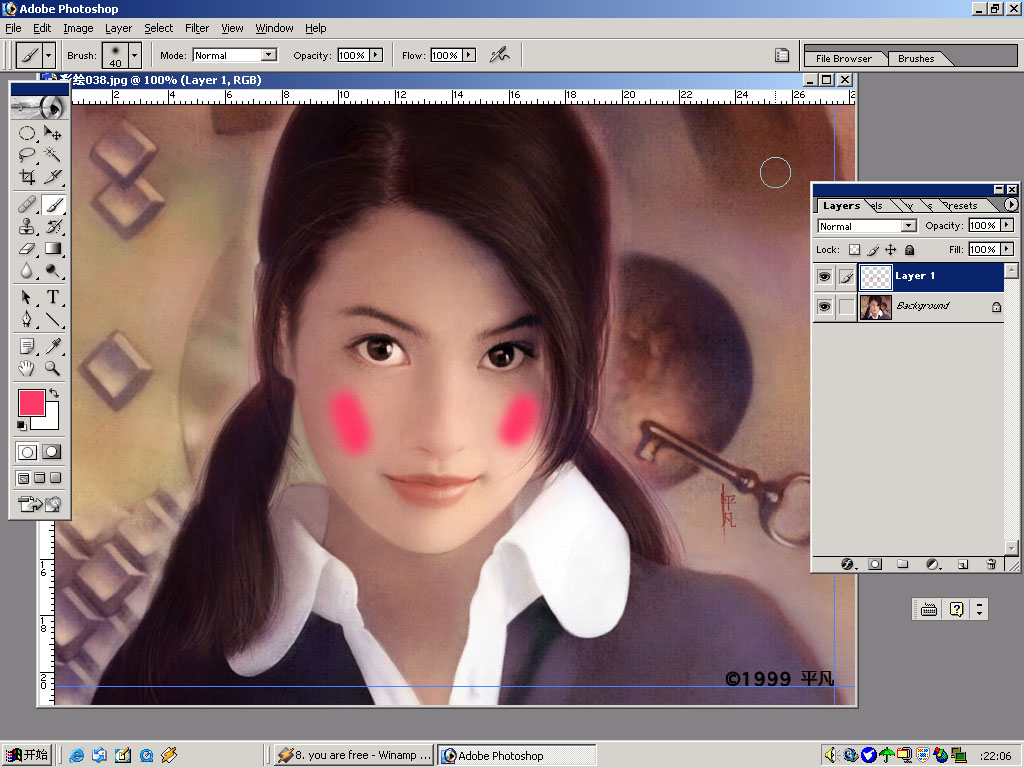Screen dimensions: 1024x768
Task: Open the Layer menu
Action: [x=118, y=28]
